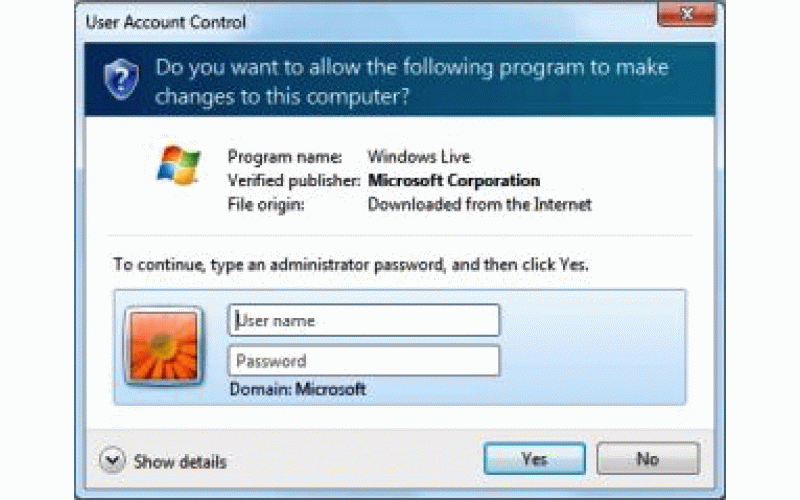
Task: Click the Show details label text
Action: pos(180,462)
